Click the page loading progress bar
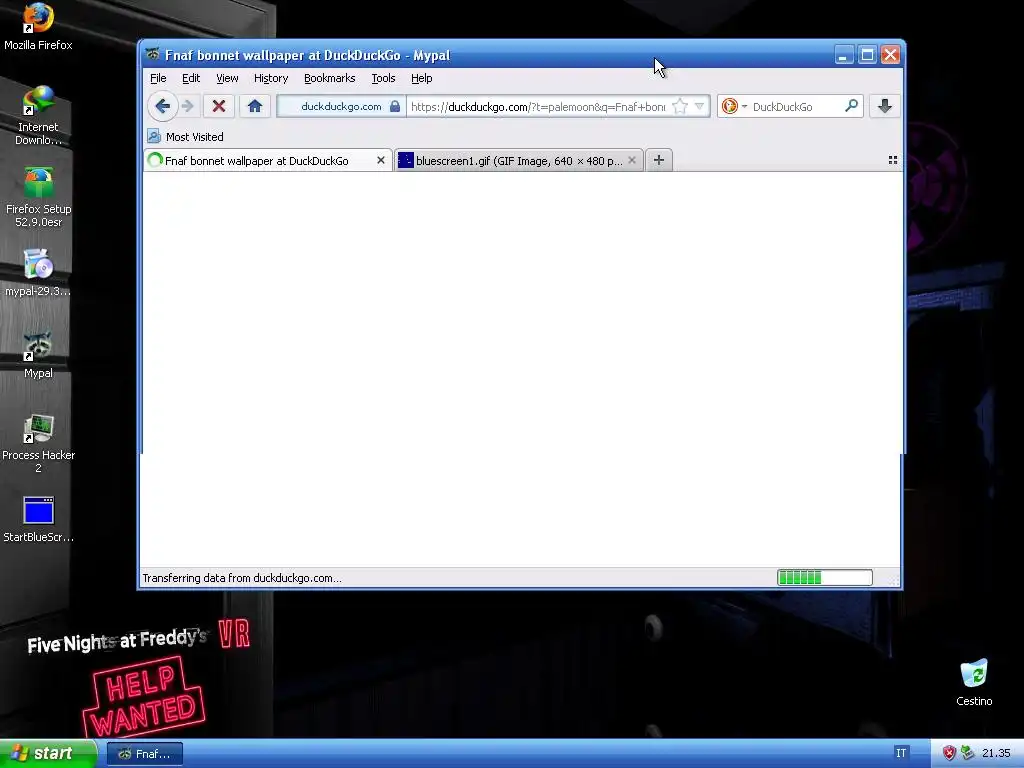The height and width of the screenshot is (768, 1024). pyautogui.click(x=825, y=577)
